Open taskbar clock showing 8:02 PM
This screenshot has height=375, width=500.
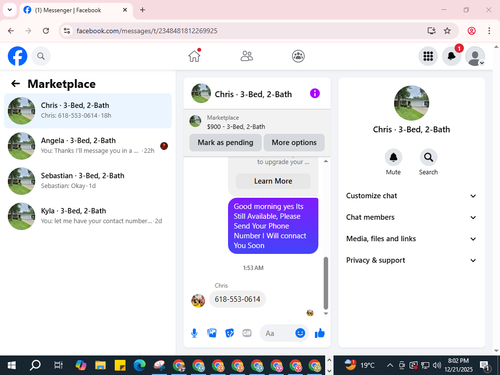pos(458,365)
